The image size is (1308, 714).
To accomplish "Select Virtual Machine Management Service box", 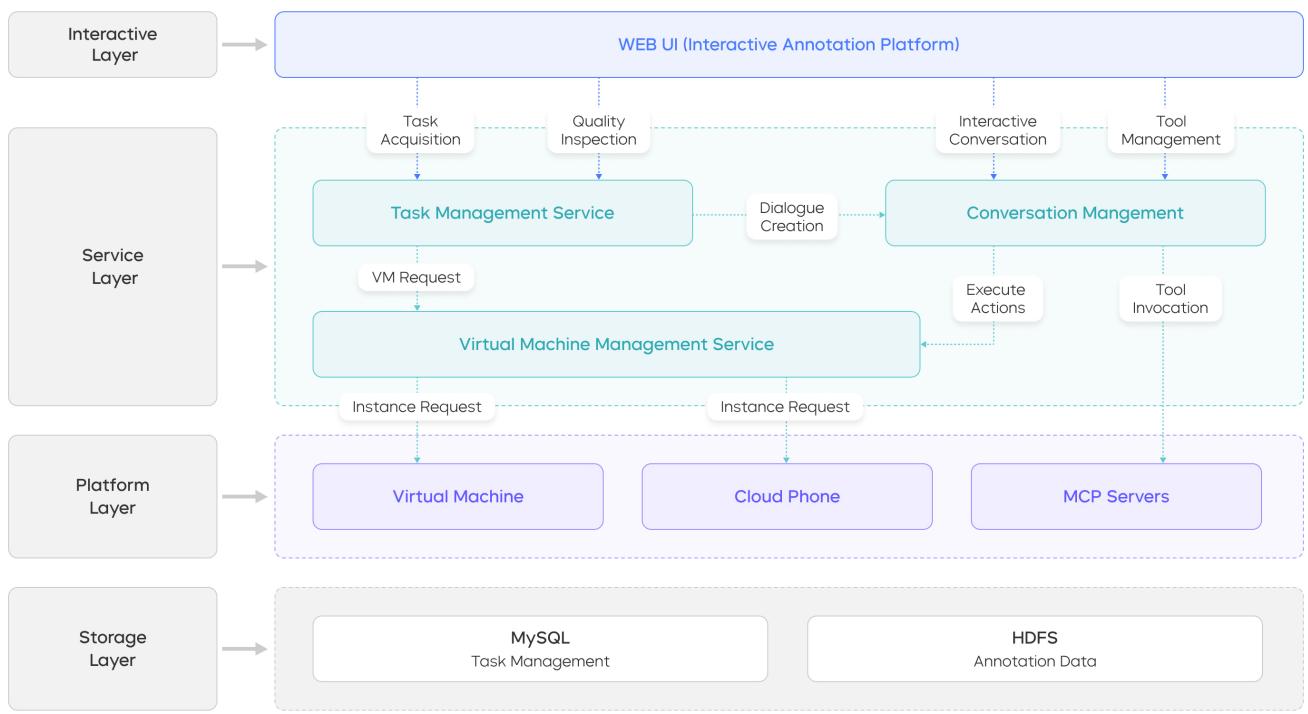I will (x=616, y=344).
